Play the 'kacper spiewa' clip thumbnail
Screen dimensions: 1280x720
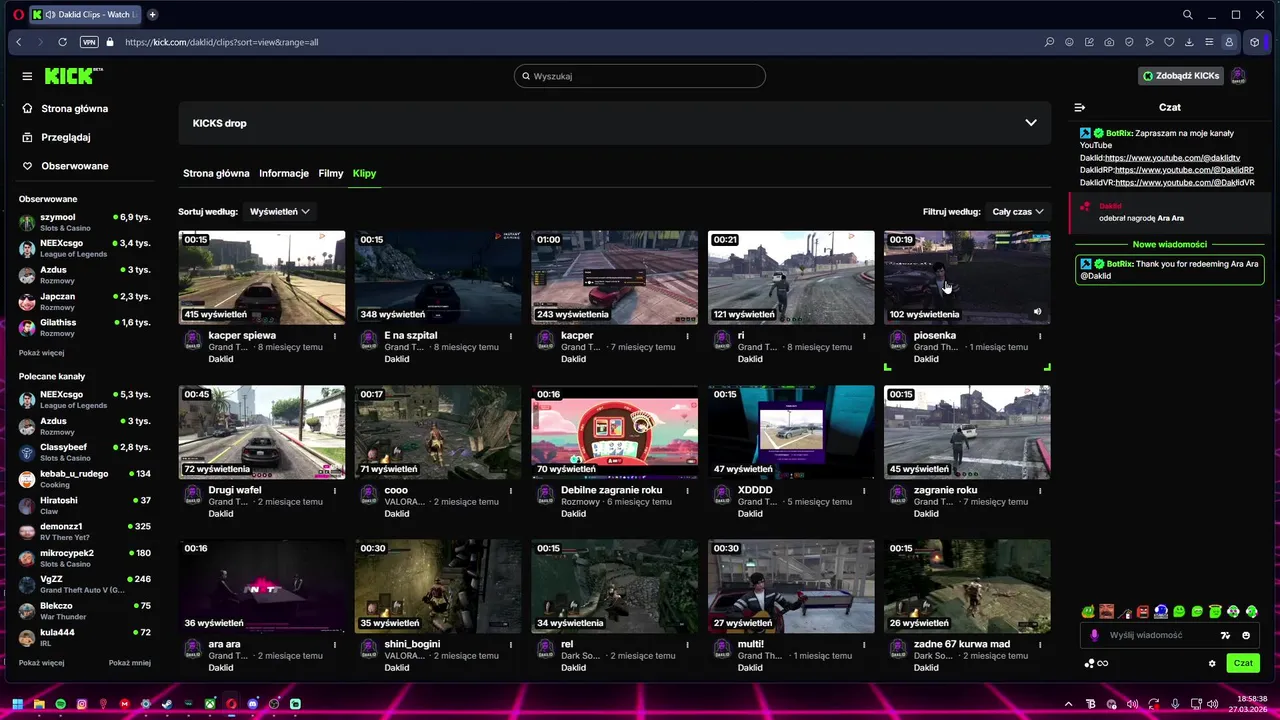pos(262,277)
